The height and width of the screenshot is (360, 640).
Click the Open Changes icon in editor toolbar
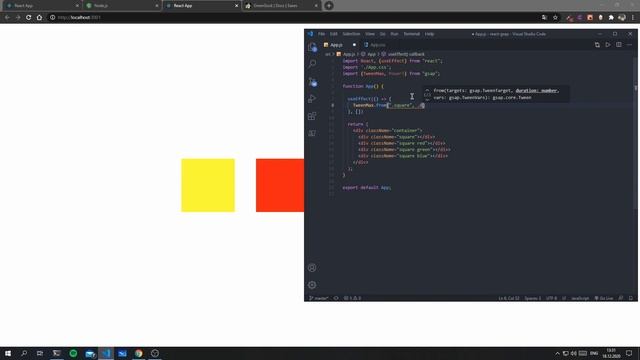pyautogui.click(x=597, y=45)
